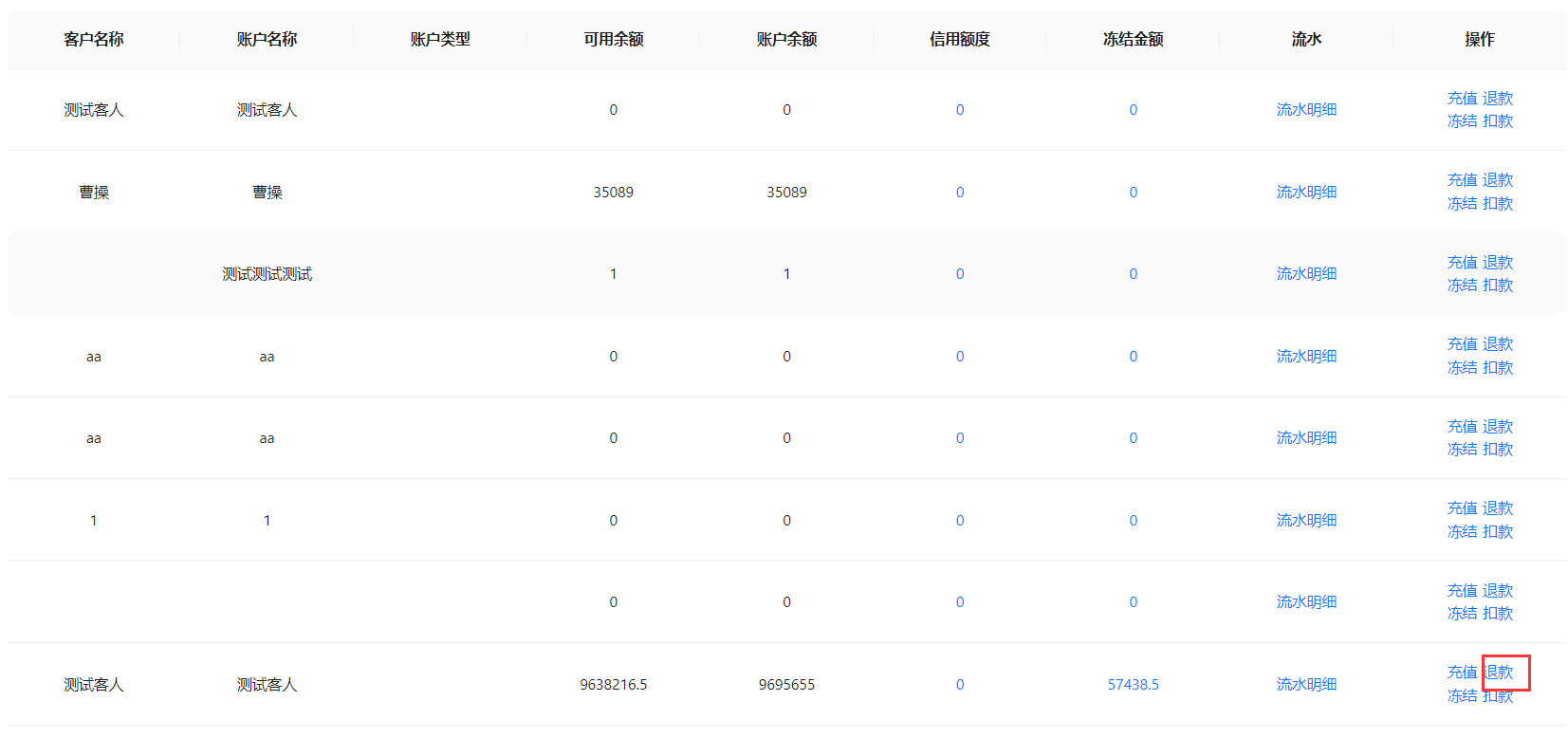Viewport: 1568px width, 738px height.
Task: Click the 客户名称 column header
Action: coord(94,39)
